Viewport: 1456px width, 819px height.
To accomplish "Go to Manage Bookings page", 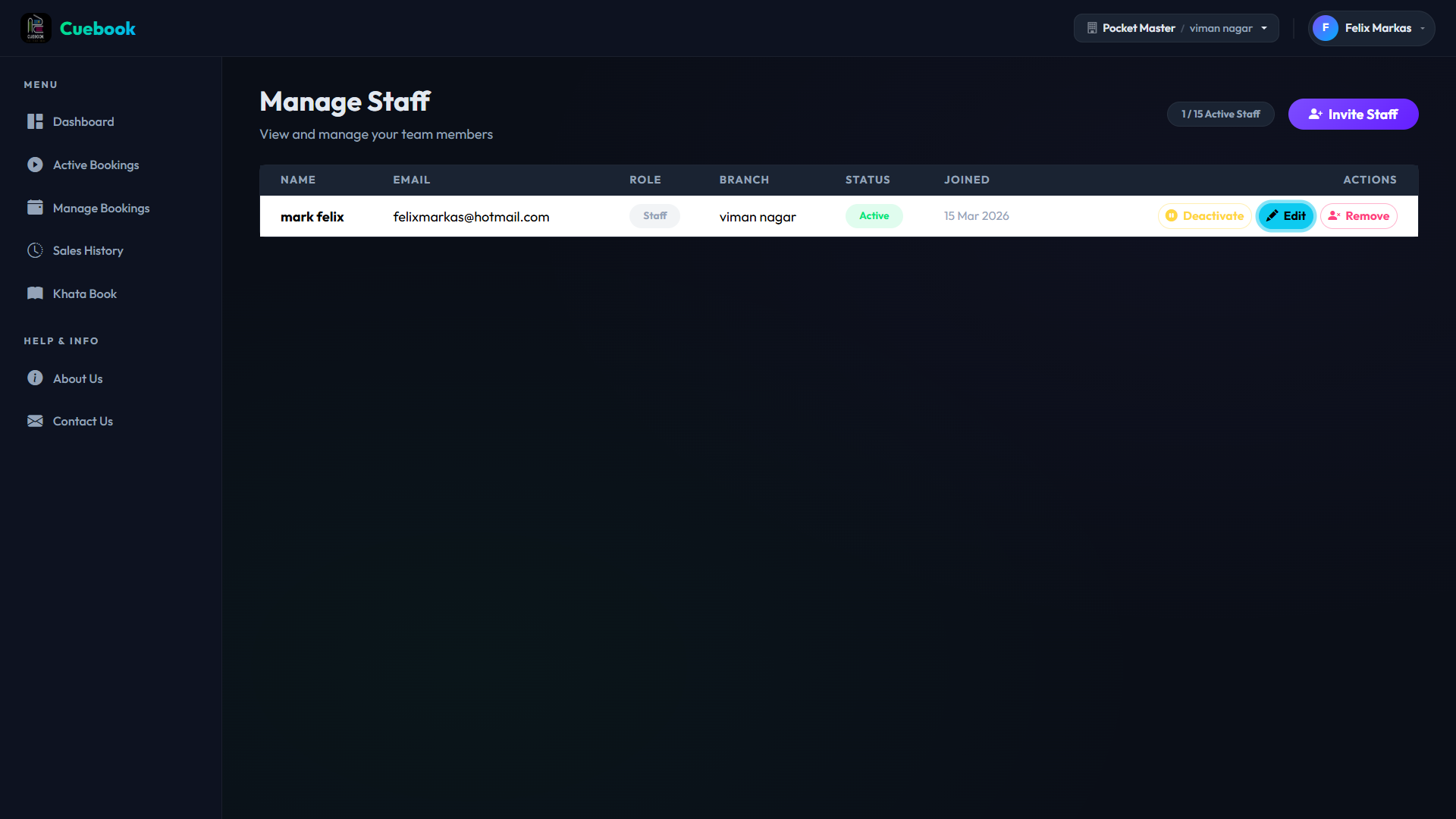I will click(101, 208).
